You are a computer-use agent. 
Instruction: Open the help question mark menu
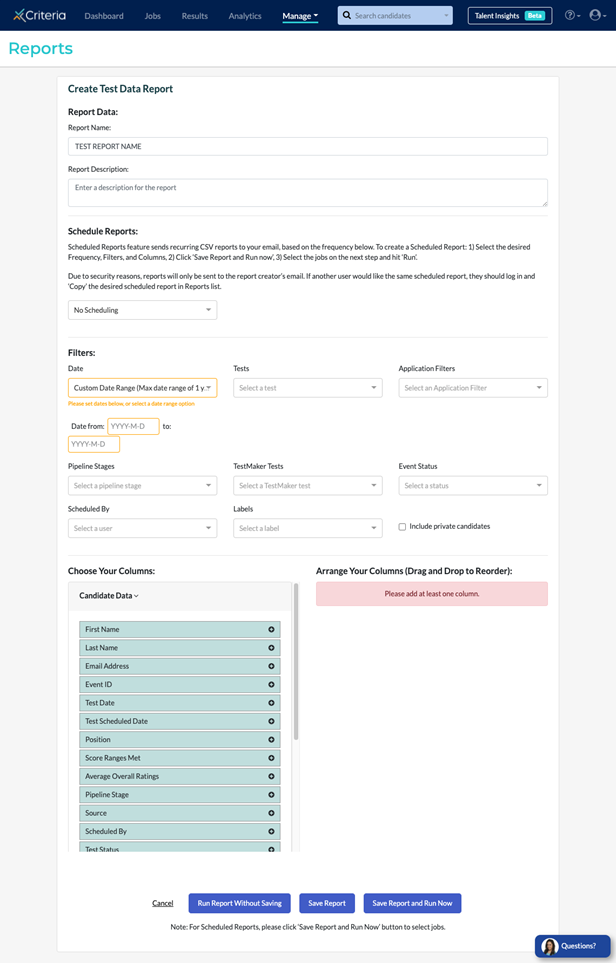point(572,15)
